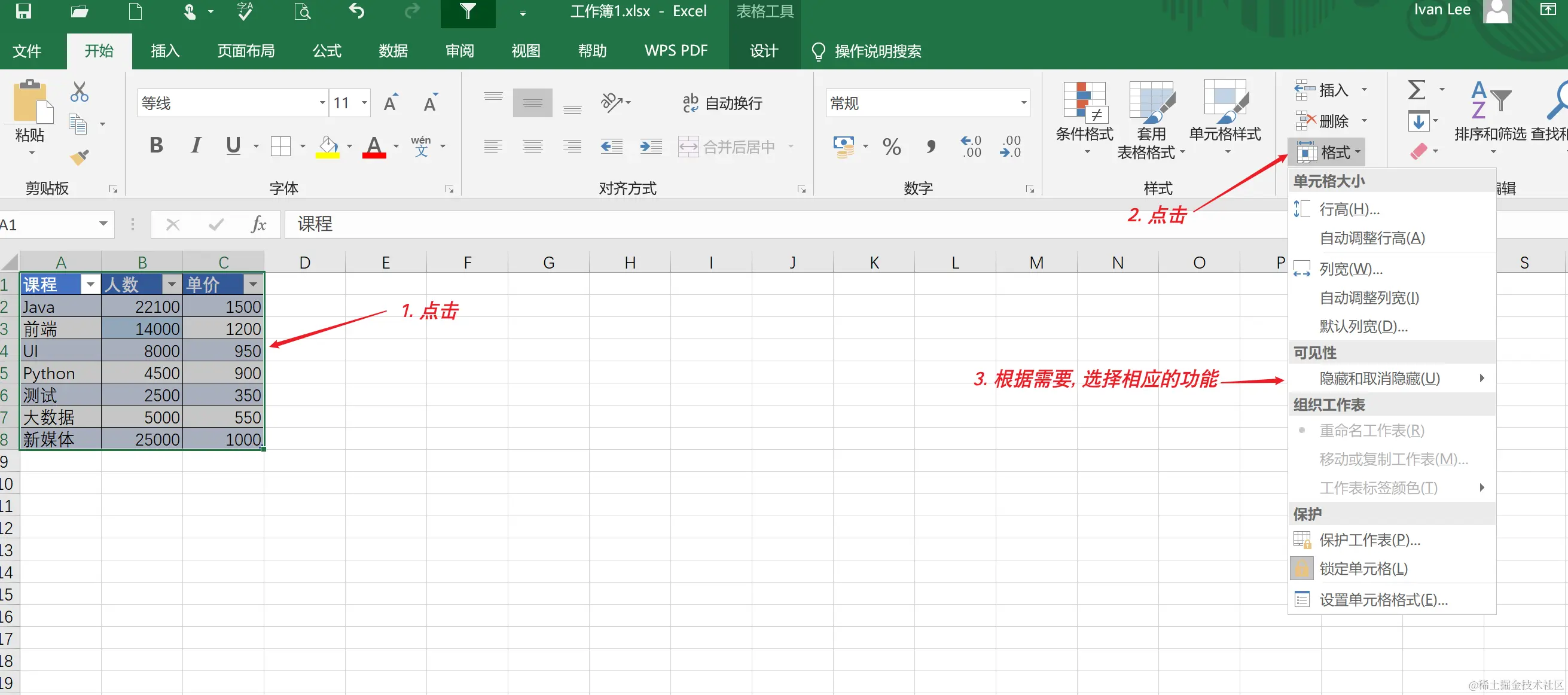Expand the 常规 number format dropdown
The width and height of the screenshot is (1568, 695).
pyautogui.click(x=1023, y=103)
